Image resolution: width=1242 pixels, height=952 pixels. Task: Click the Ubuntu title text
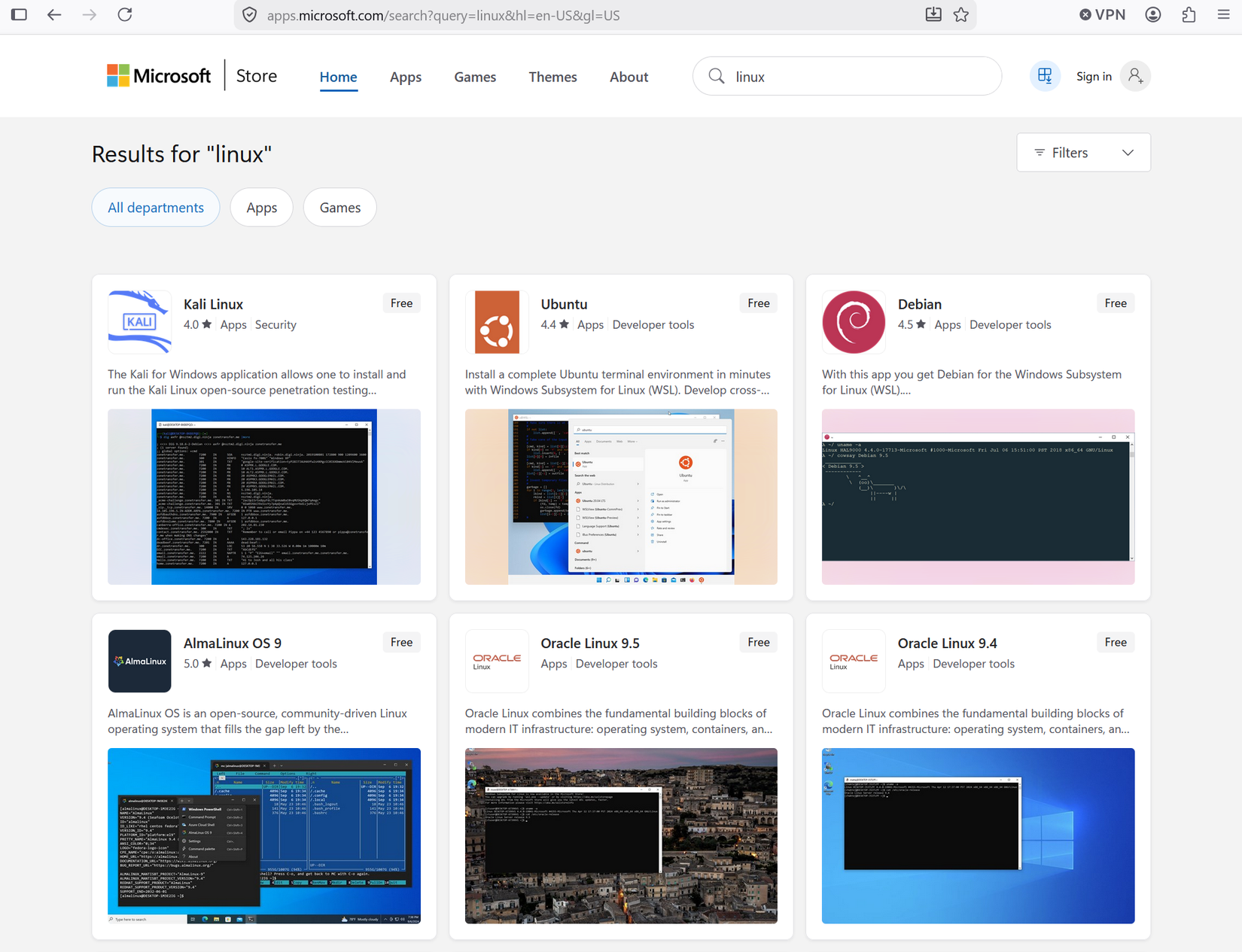pos(564,304)
